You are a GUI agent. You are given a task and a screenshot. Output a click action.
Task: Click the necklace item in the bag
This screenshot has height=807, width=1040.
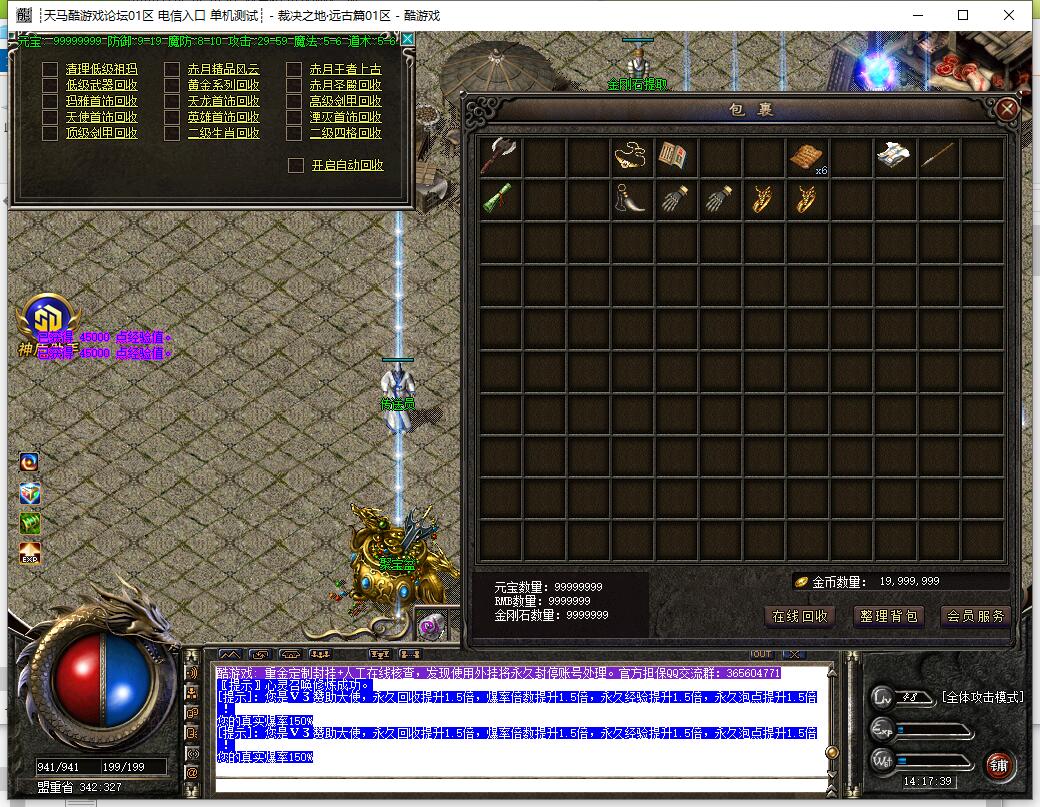click(x=632, y=157)
